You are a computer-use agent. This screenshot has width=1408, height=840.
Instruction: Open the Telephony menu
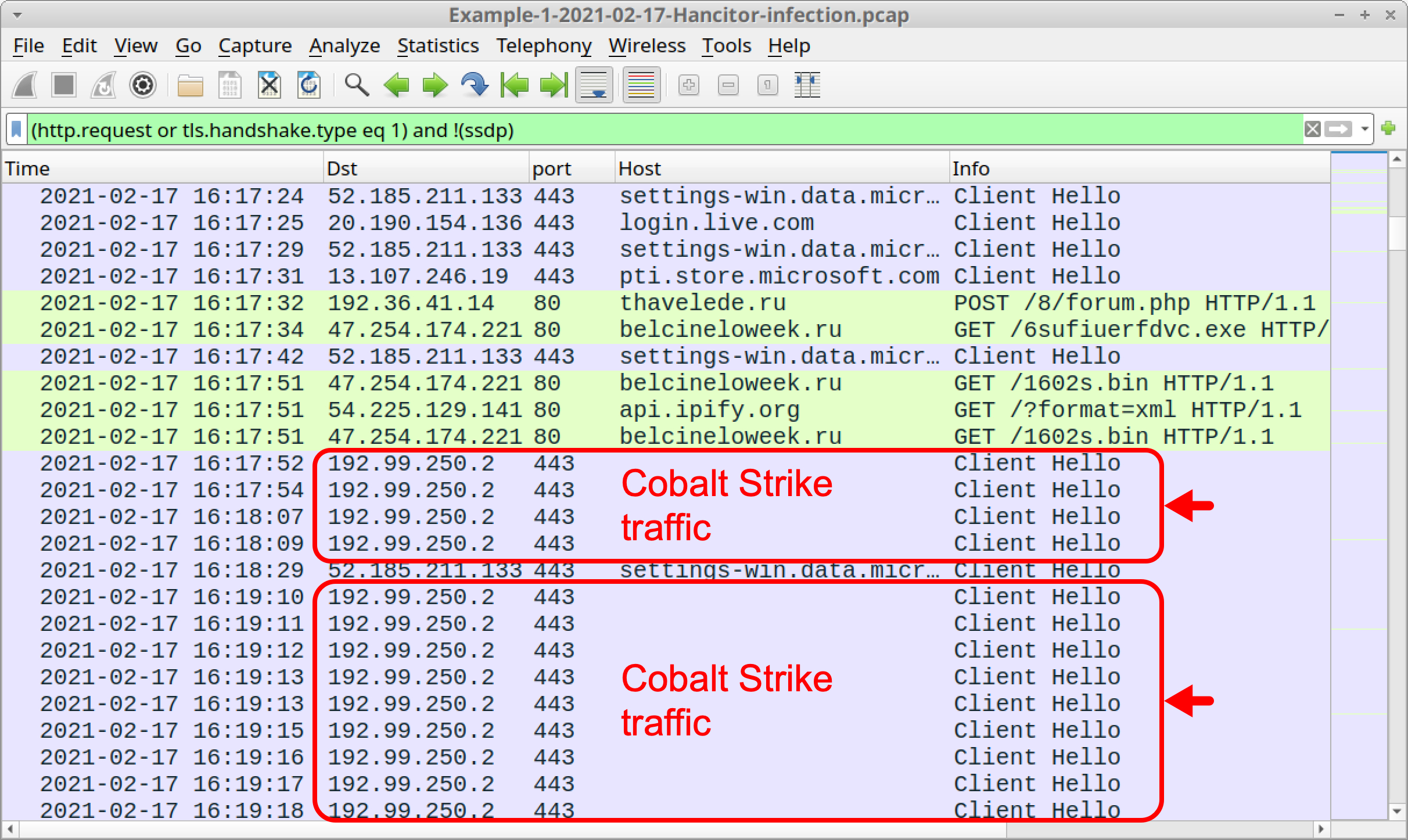(544, 45)
